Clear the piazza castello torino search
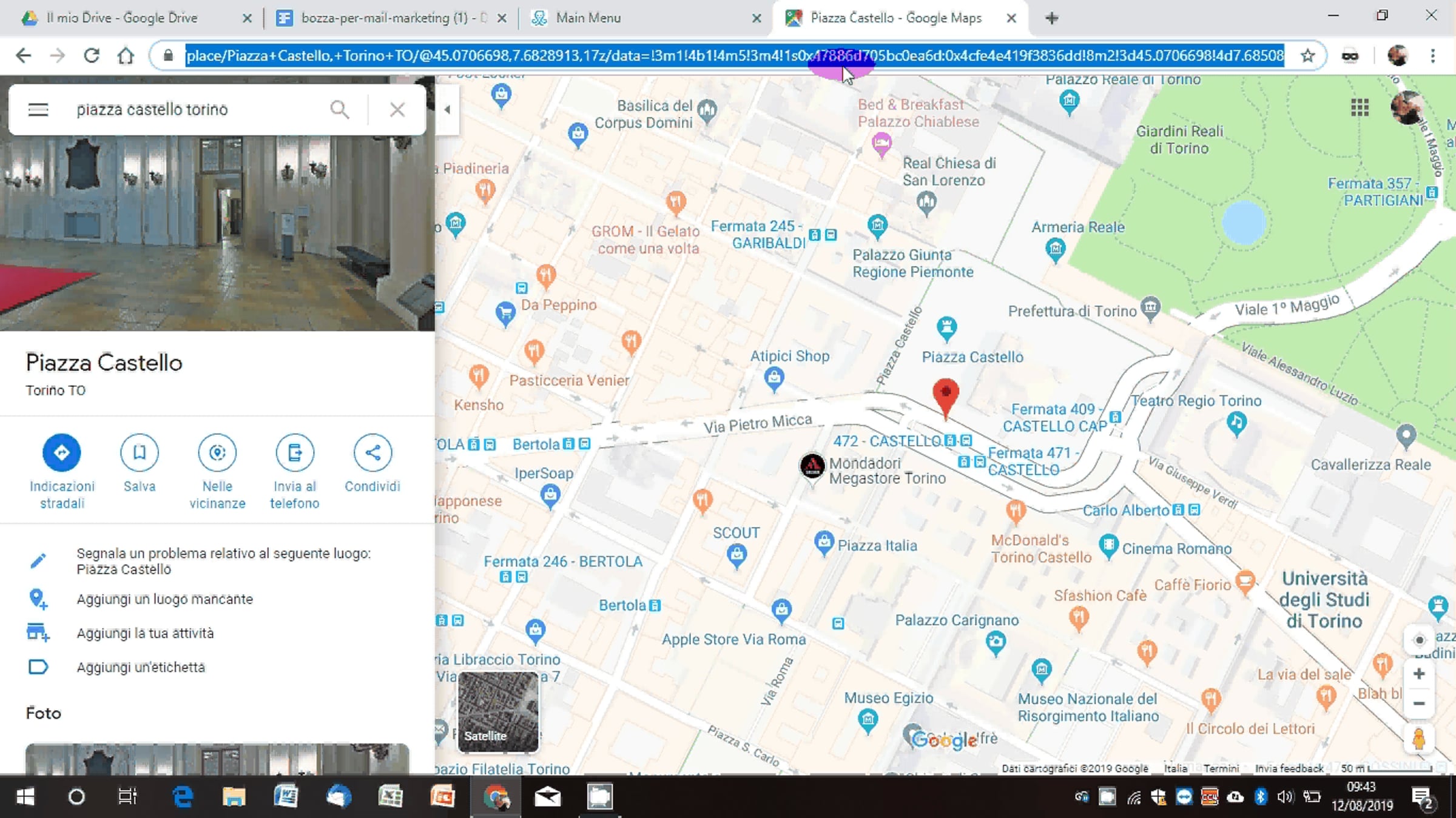The image size is (1456, 818). [397, 110]
